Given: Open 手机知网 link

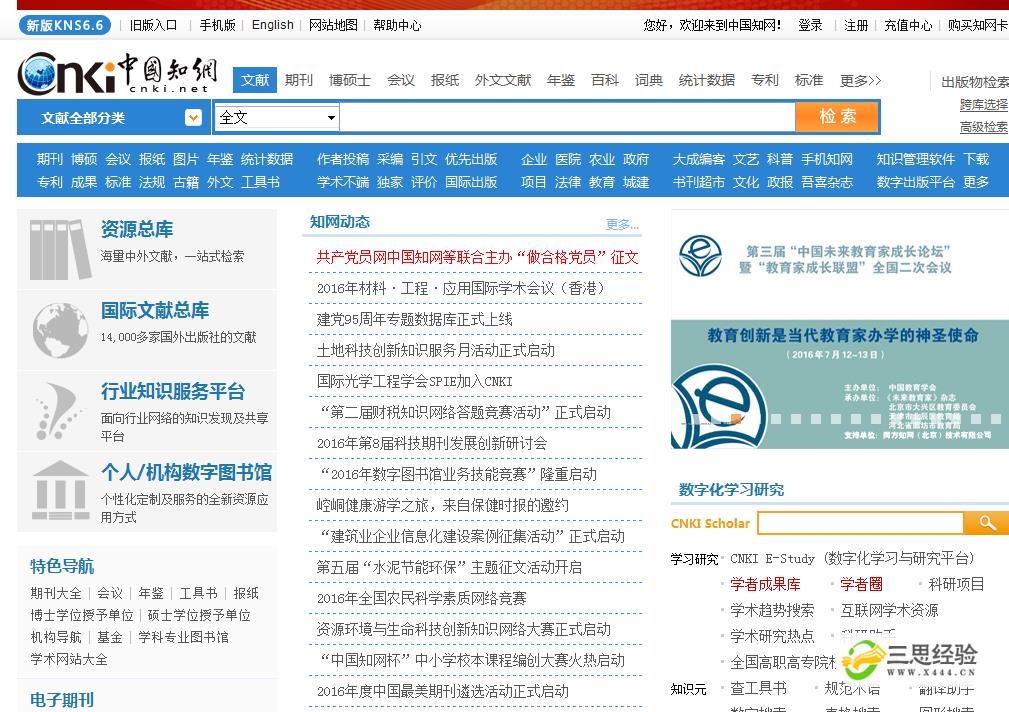Looking at the screenshot, I should [827, 159].
